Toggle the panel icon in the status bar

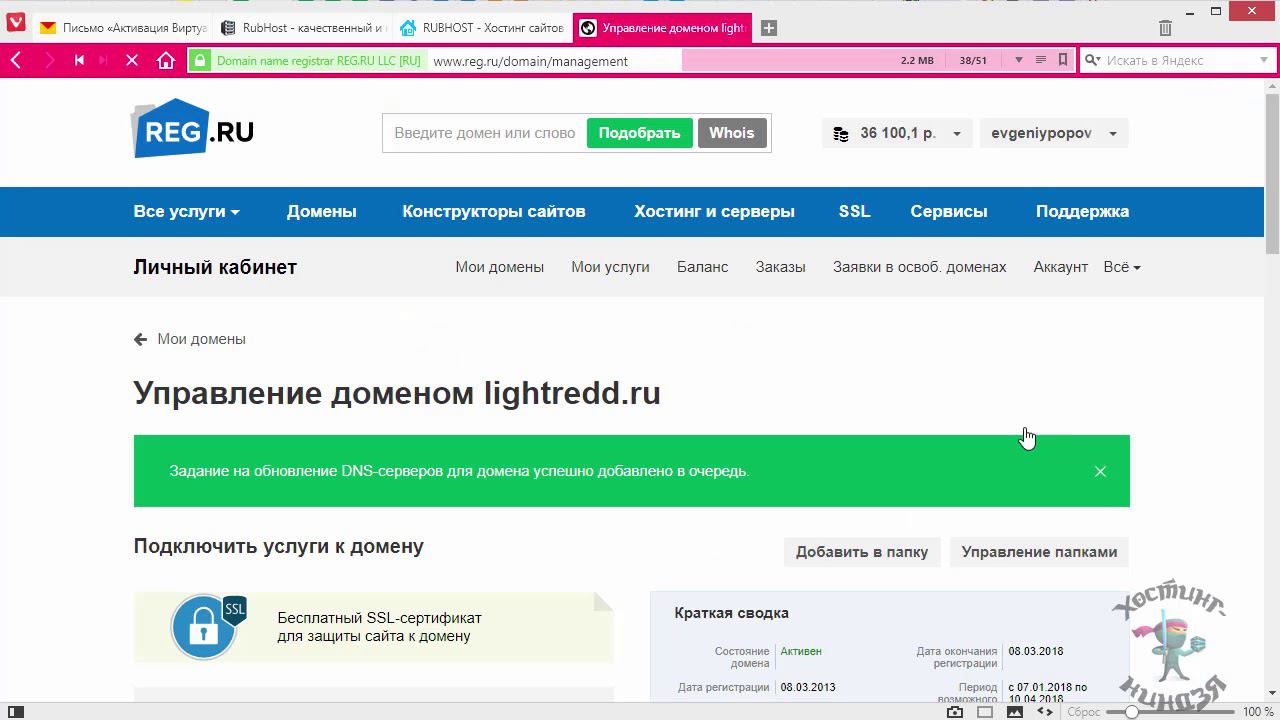point(15,712)
